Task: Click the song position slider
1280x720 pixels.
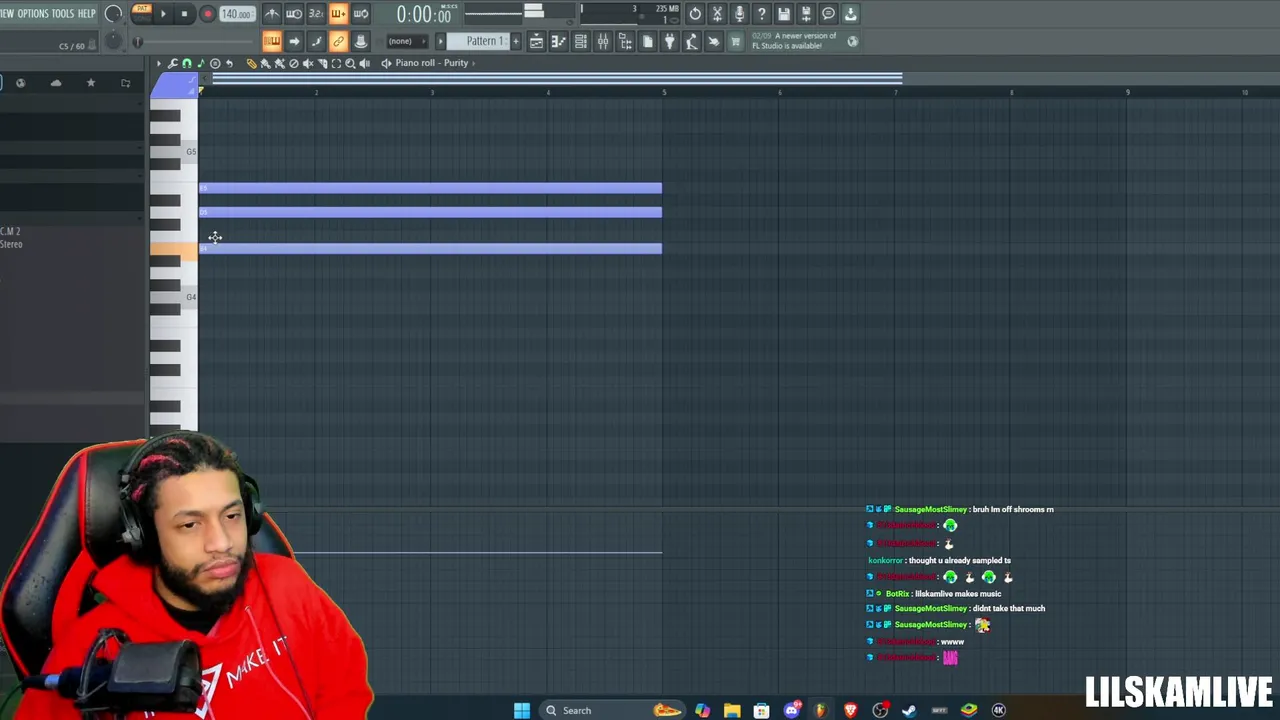Action: [195, 41]
